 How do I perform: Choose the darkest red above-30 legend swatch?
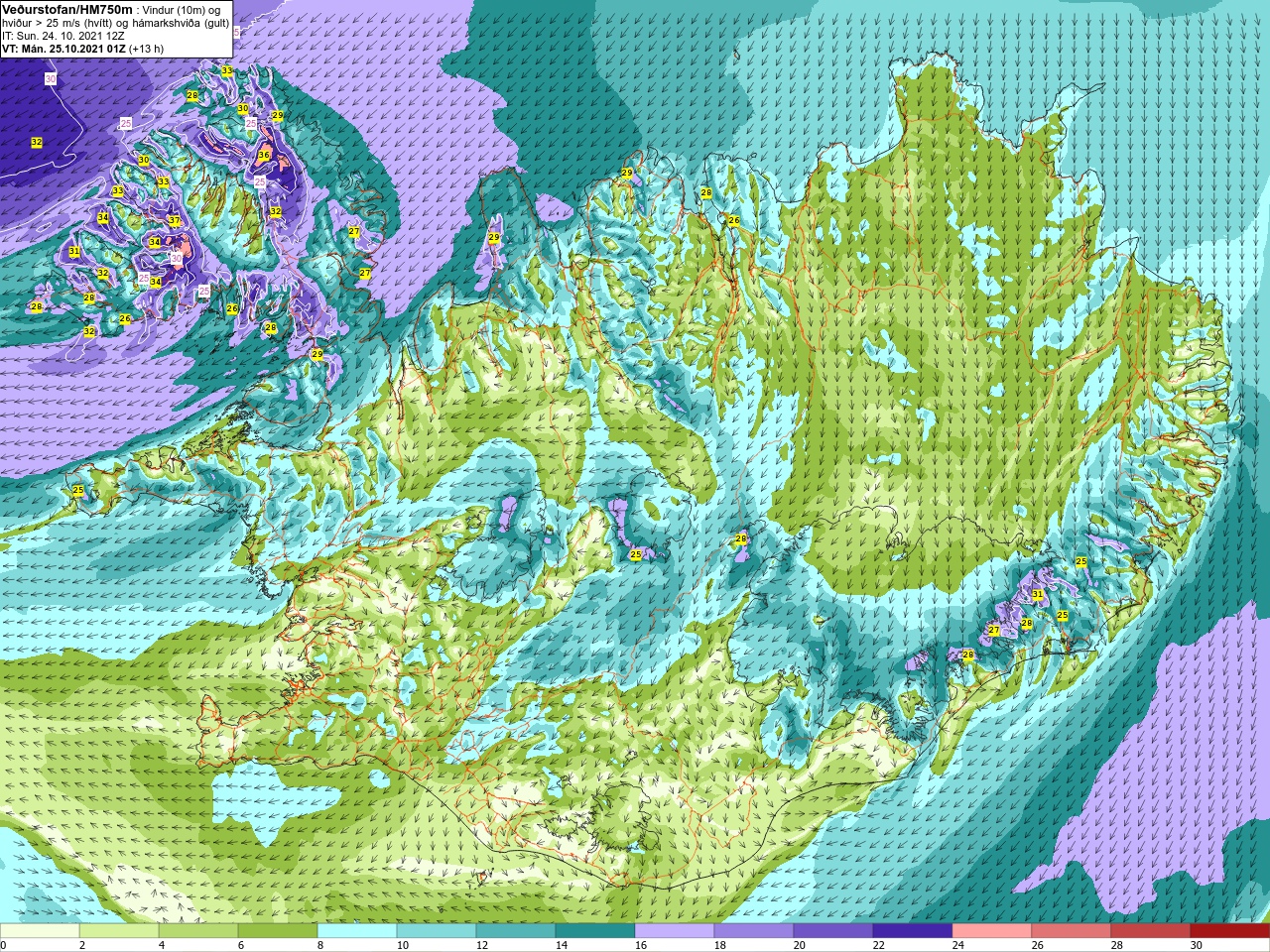coord(1230,931)
